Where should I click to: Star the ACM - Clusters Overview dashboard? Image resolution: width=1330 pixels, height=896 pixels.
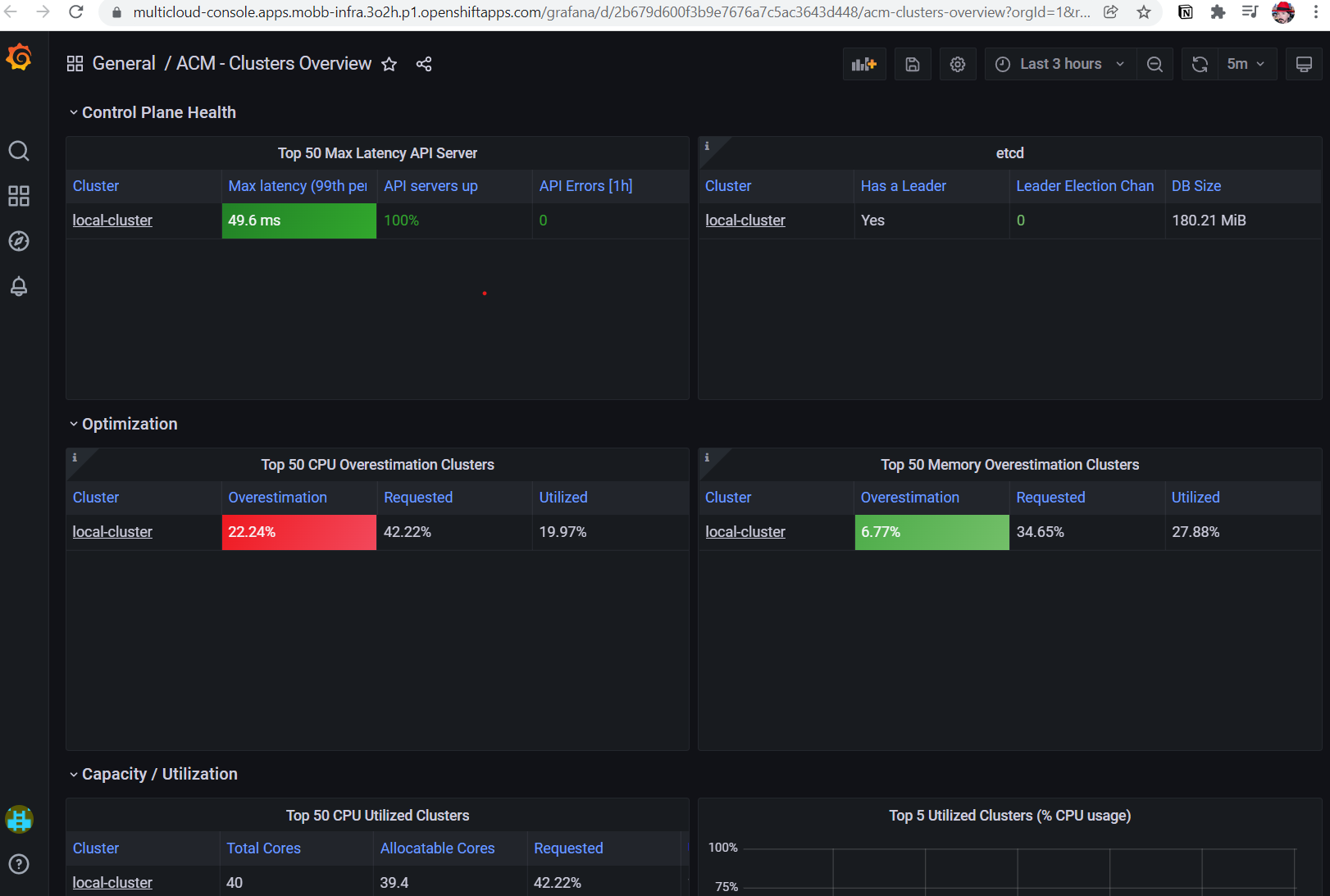tap(389, 64)
